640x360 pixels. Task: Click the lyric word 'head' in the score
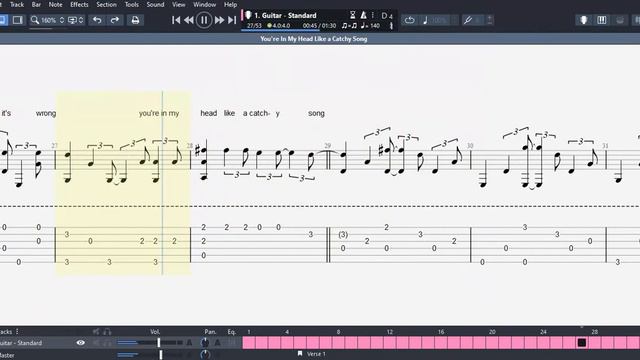[x=209, y=113]
